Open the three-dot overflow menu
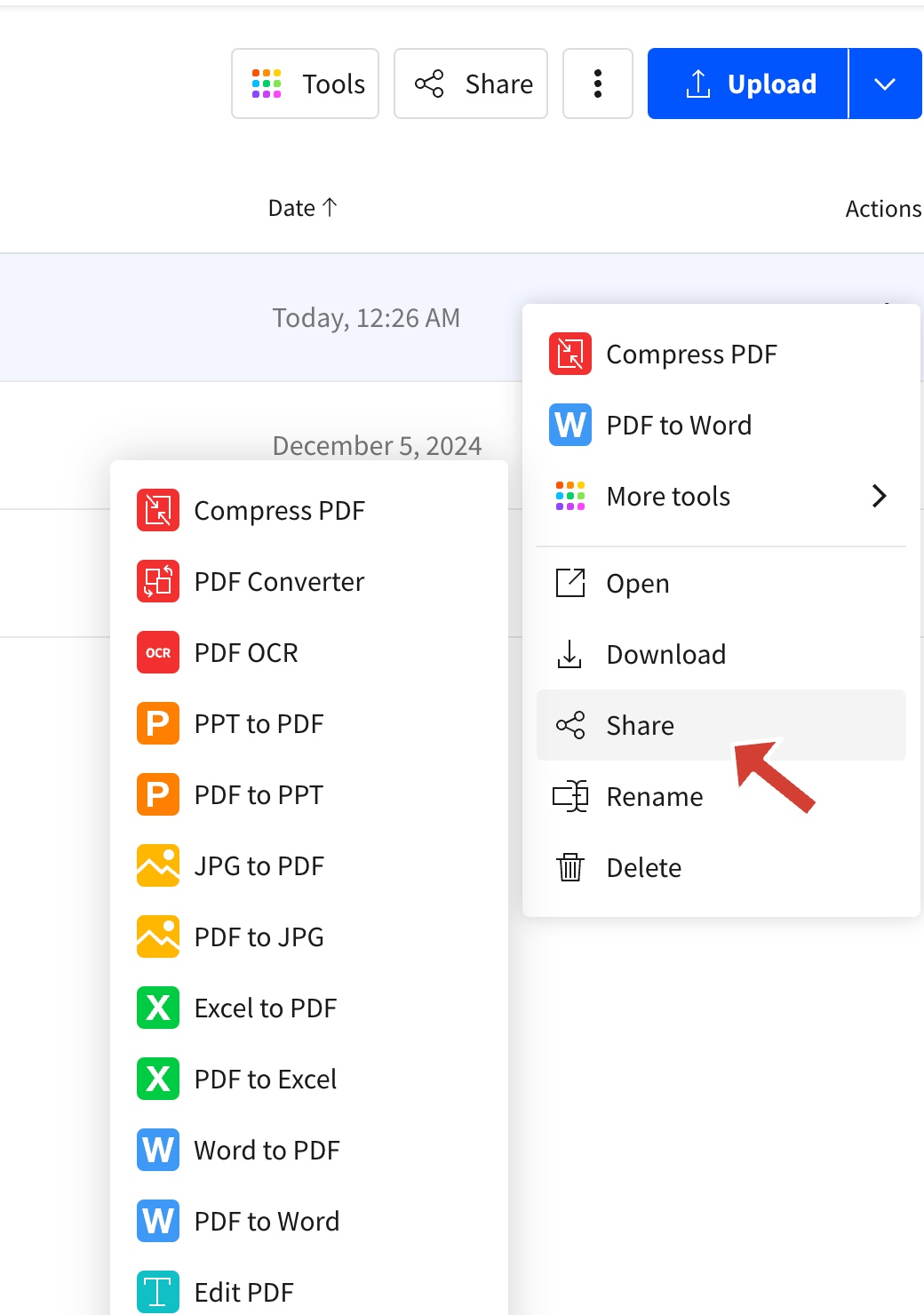 [x=597, y=84]
